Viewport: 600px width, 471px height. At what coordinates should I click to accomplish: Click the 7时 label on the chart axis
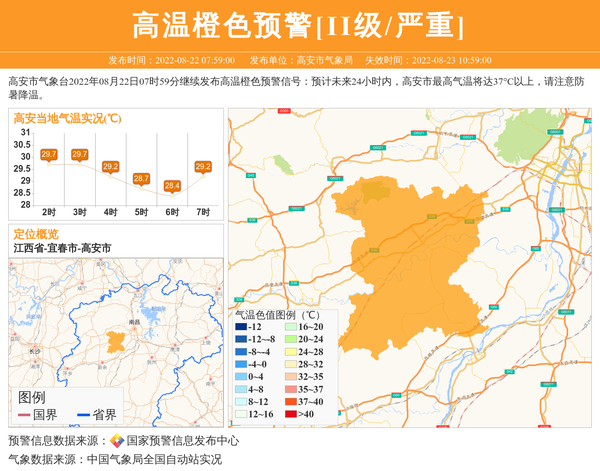(203, 212)
